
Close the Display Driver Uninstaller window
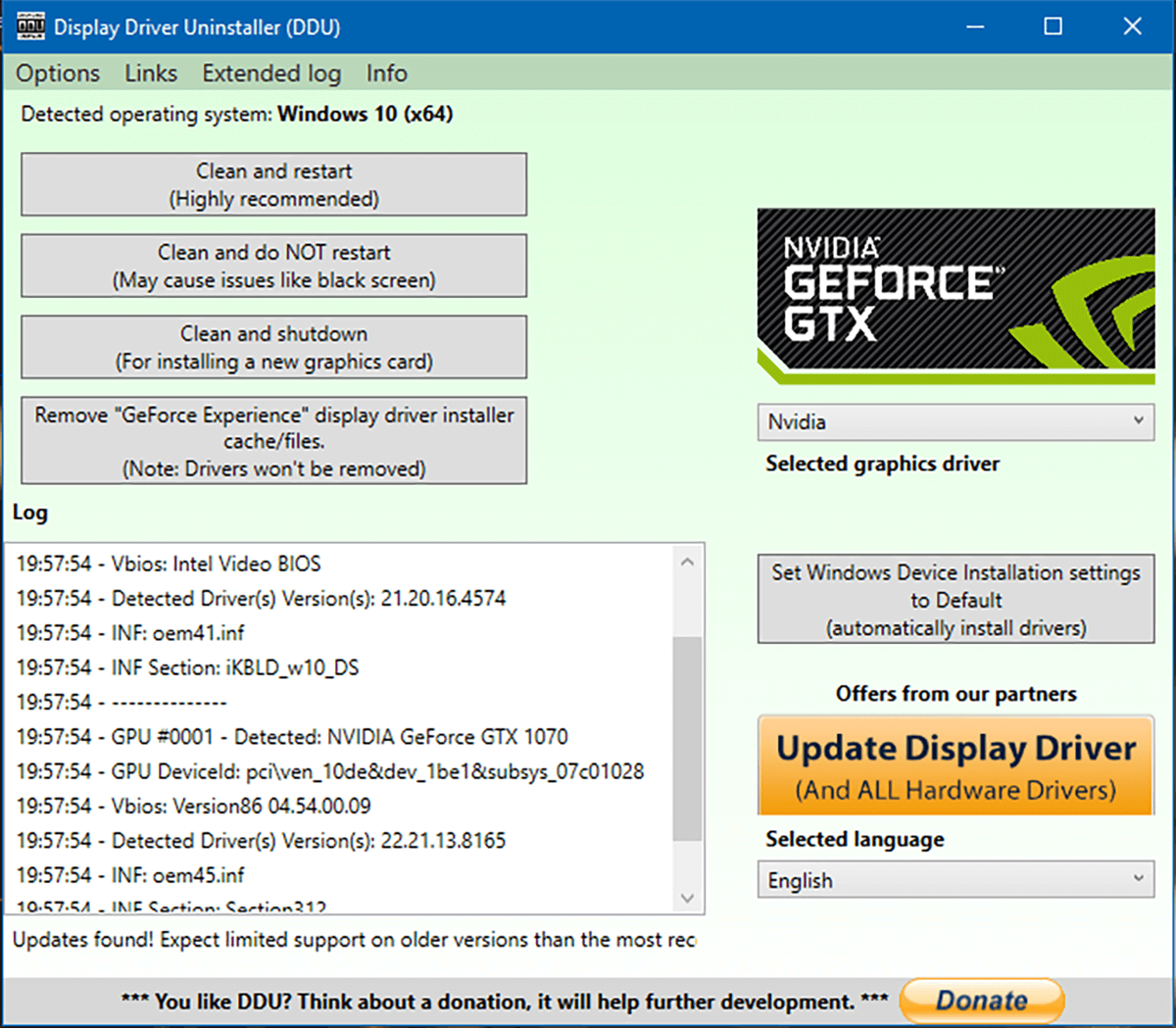[1132, 26]
